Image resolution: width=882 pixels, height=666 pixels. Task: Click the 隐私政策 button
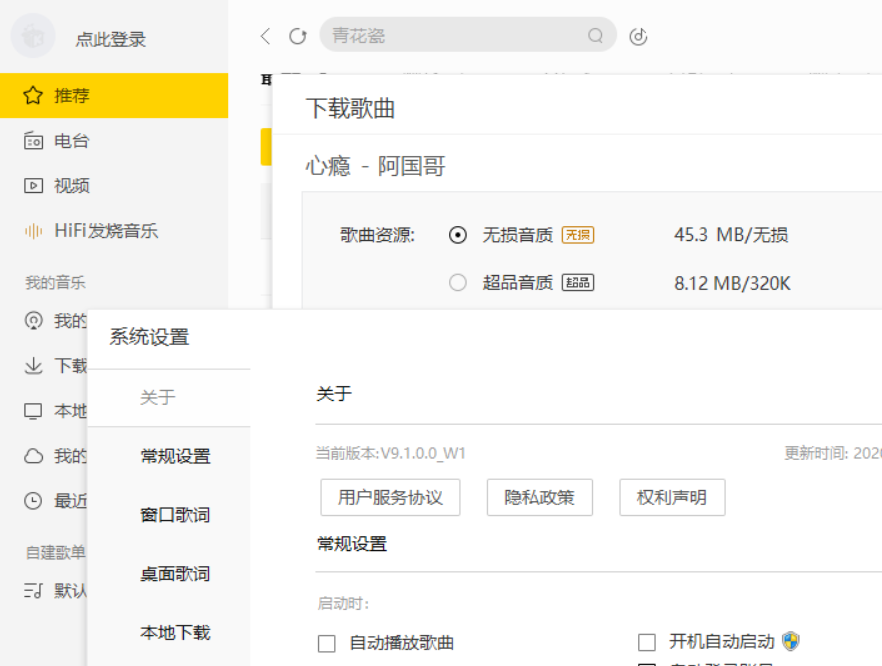coord(539,497)
